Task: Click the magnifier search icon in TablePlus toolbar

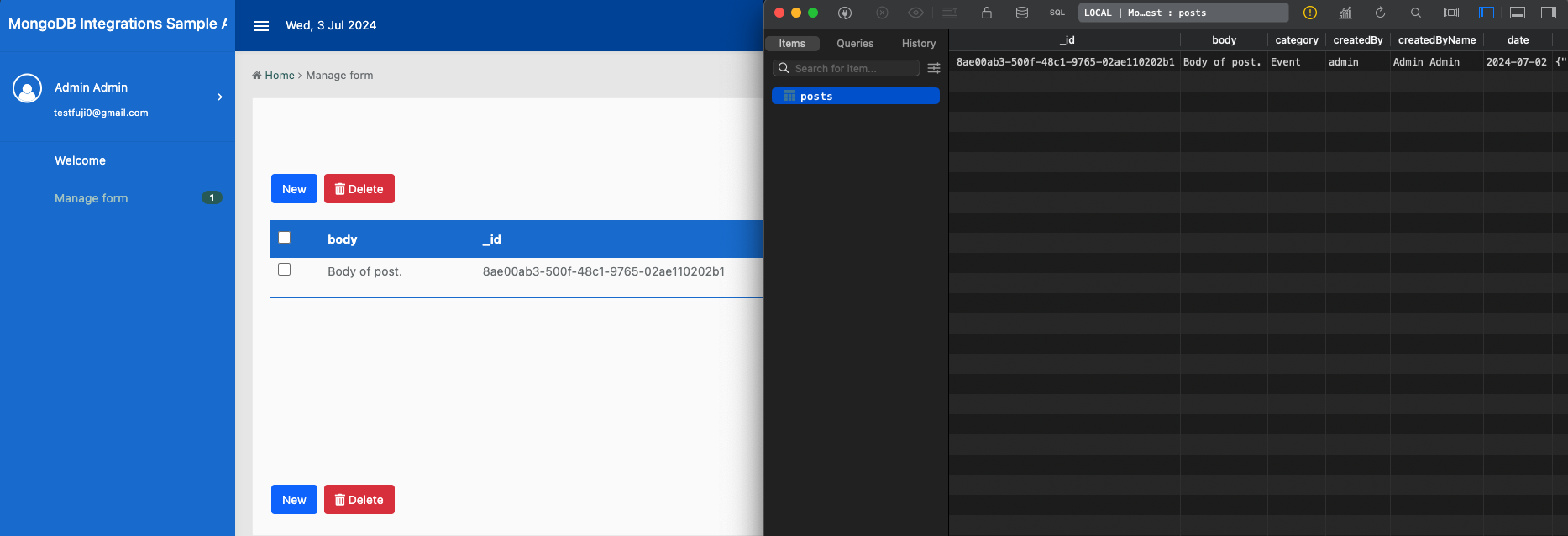Action: [1416, 13]
